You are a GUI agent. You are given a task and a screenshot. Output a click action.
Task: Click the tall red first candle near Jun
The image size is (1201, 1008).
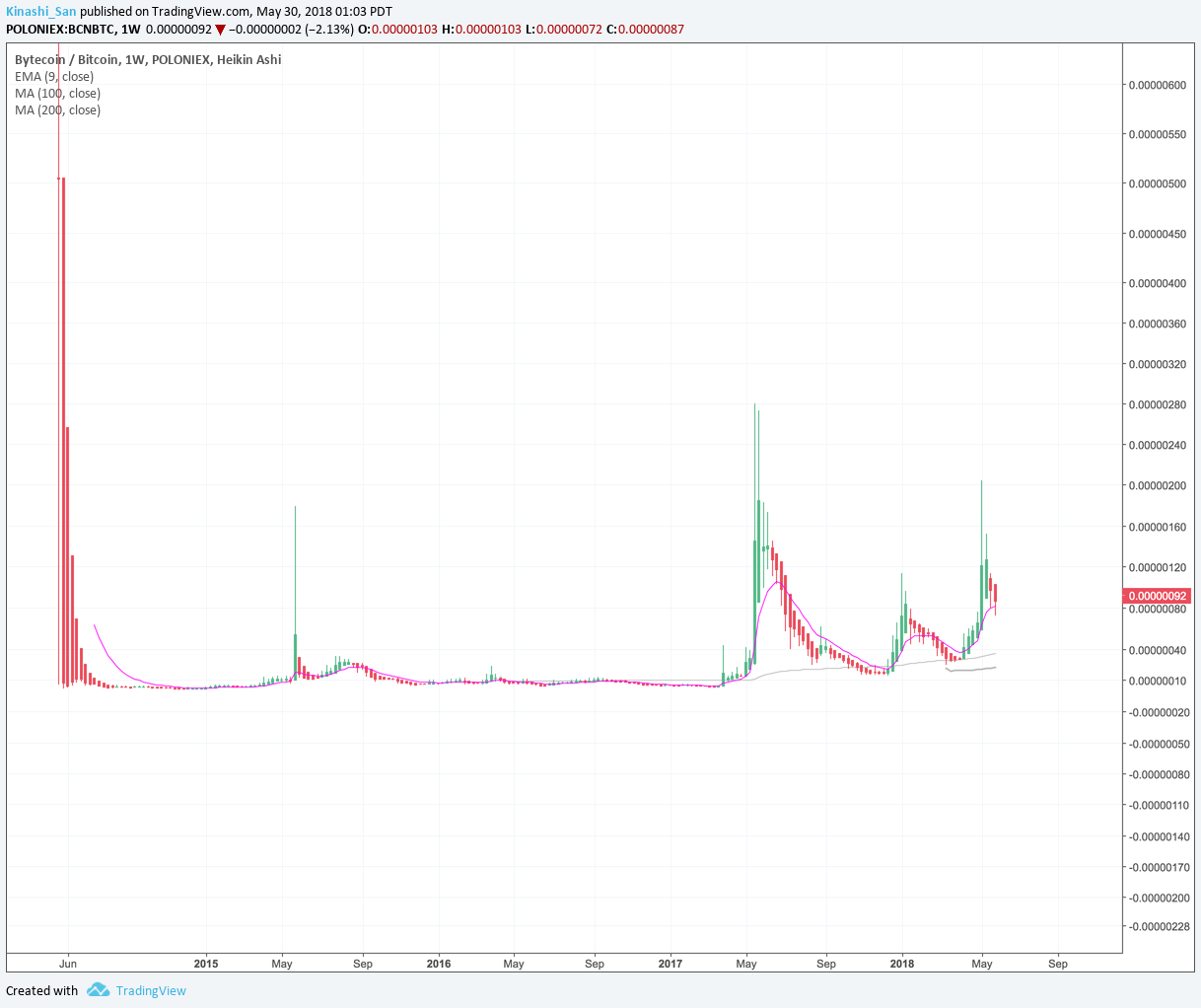(62, 430)
